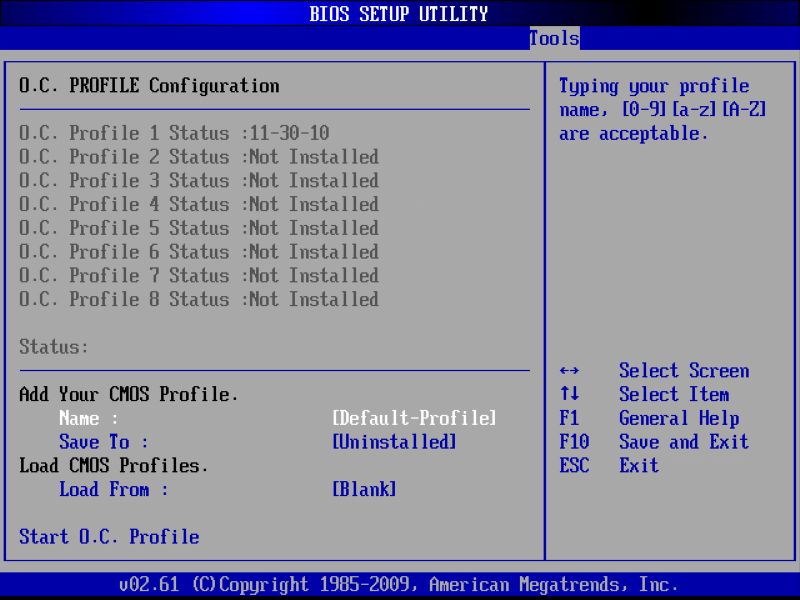800x600 pixels.
Task: Click the F1 General Help hint
Action: click(649, 418)
